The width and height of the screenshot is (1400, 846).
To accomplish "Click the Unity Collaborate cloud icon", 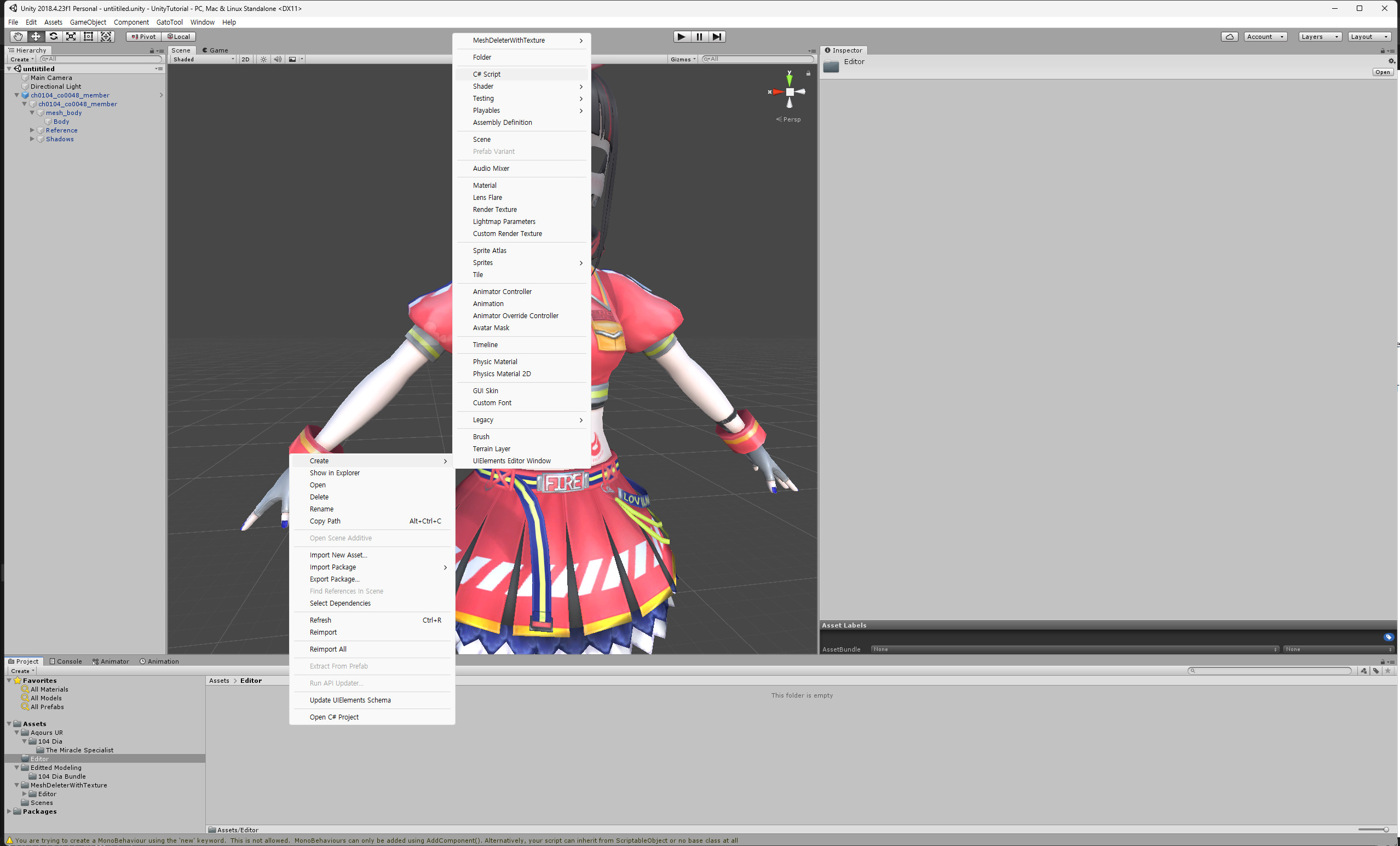I will (x=1230, y=36).
